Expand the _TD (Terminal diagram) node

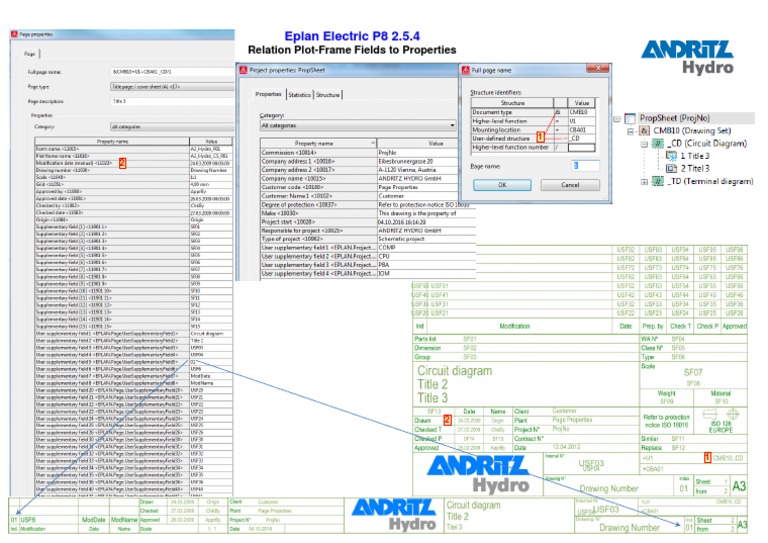tap(645, 182)
